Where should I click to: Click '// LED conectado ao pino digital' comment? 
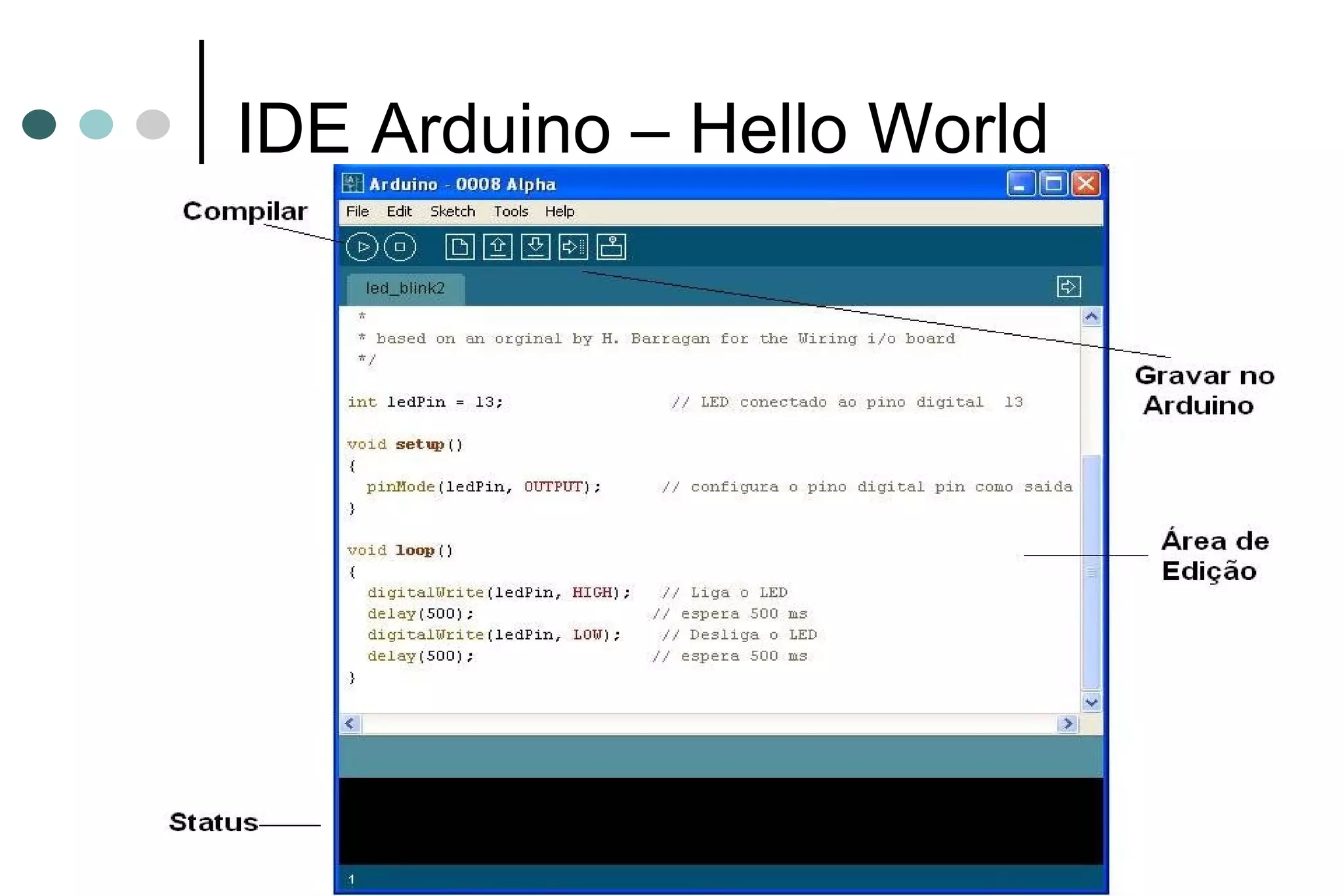[x=847, y=402]
